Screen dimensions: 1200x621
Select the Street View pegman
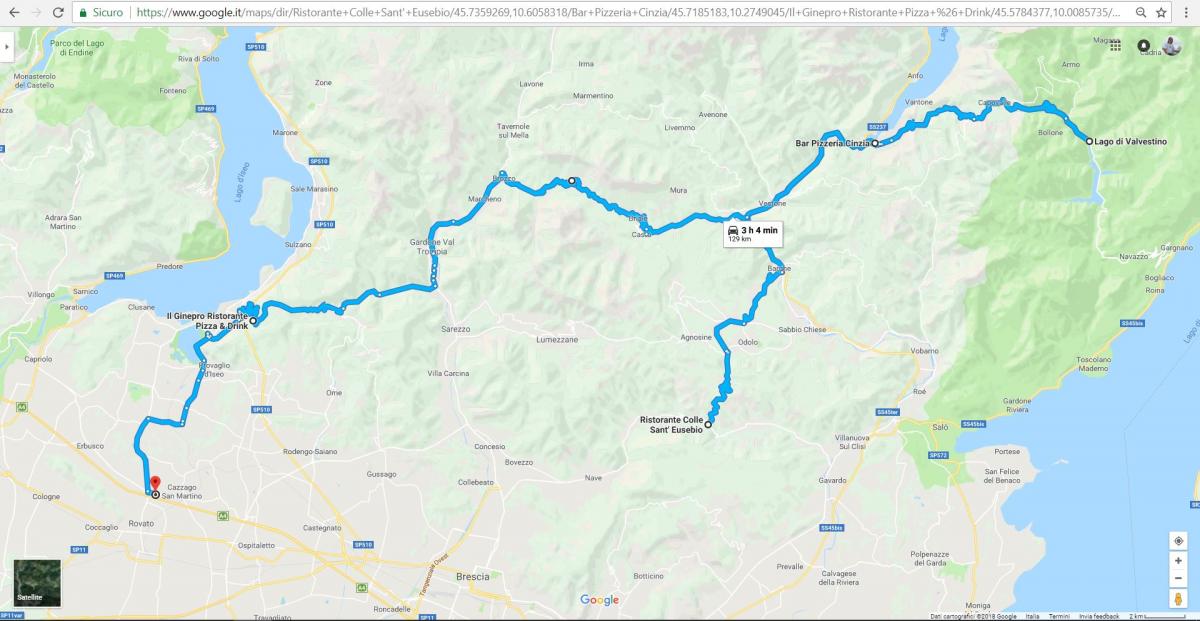[1178, 598]
